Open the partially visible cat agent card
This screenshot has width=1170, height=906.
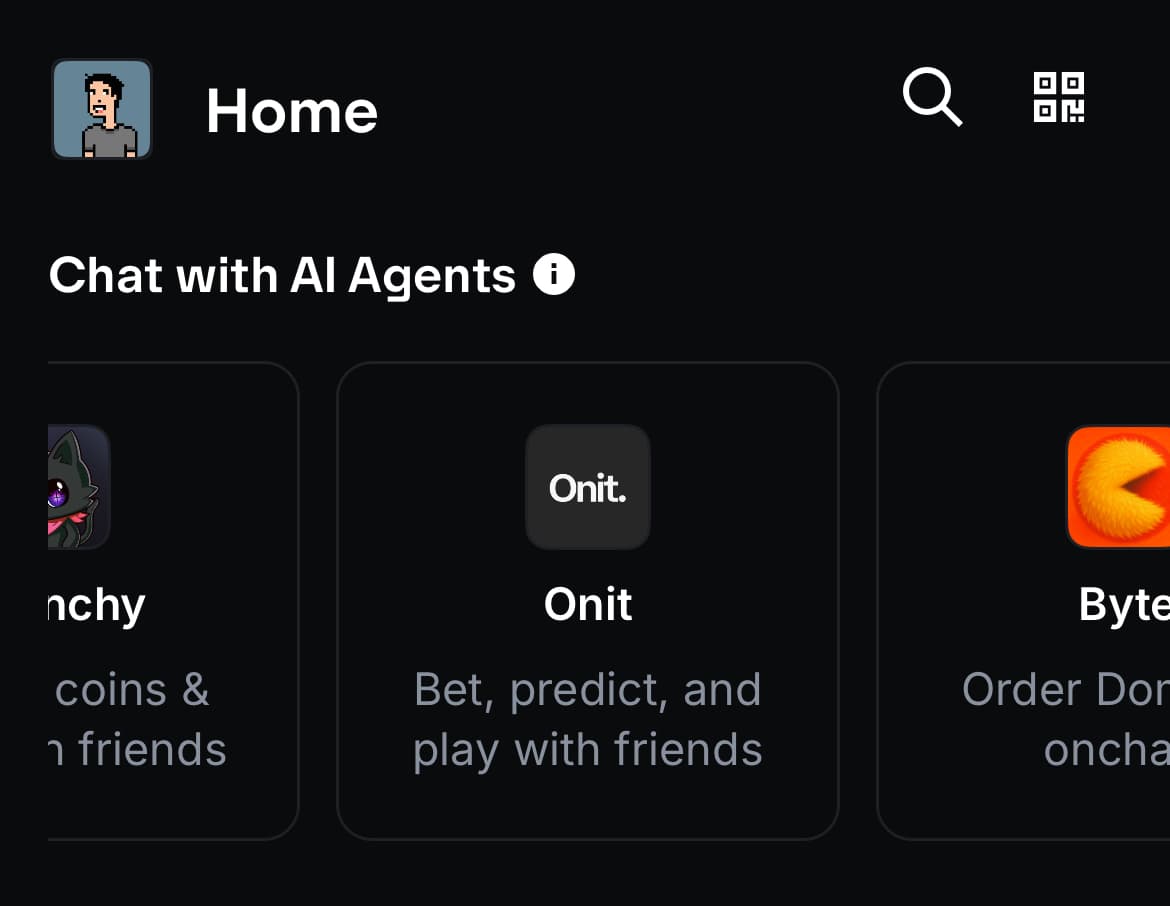[173, 602]
